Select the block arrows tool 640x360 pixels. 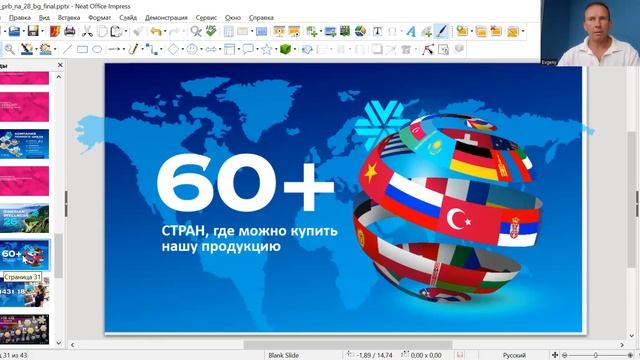pos(211,49)
